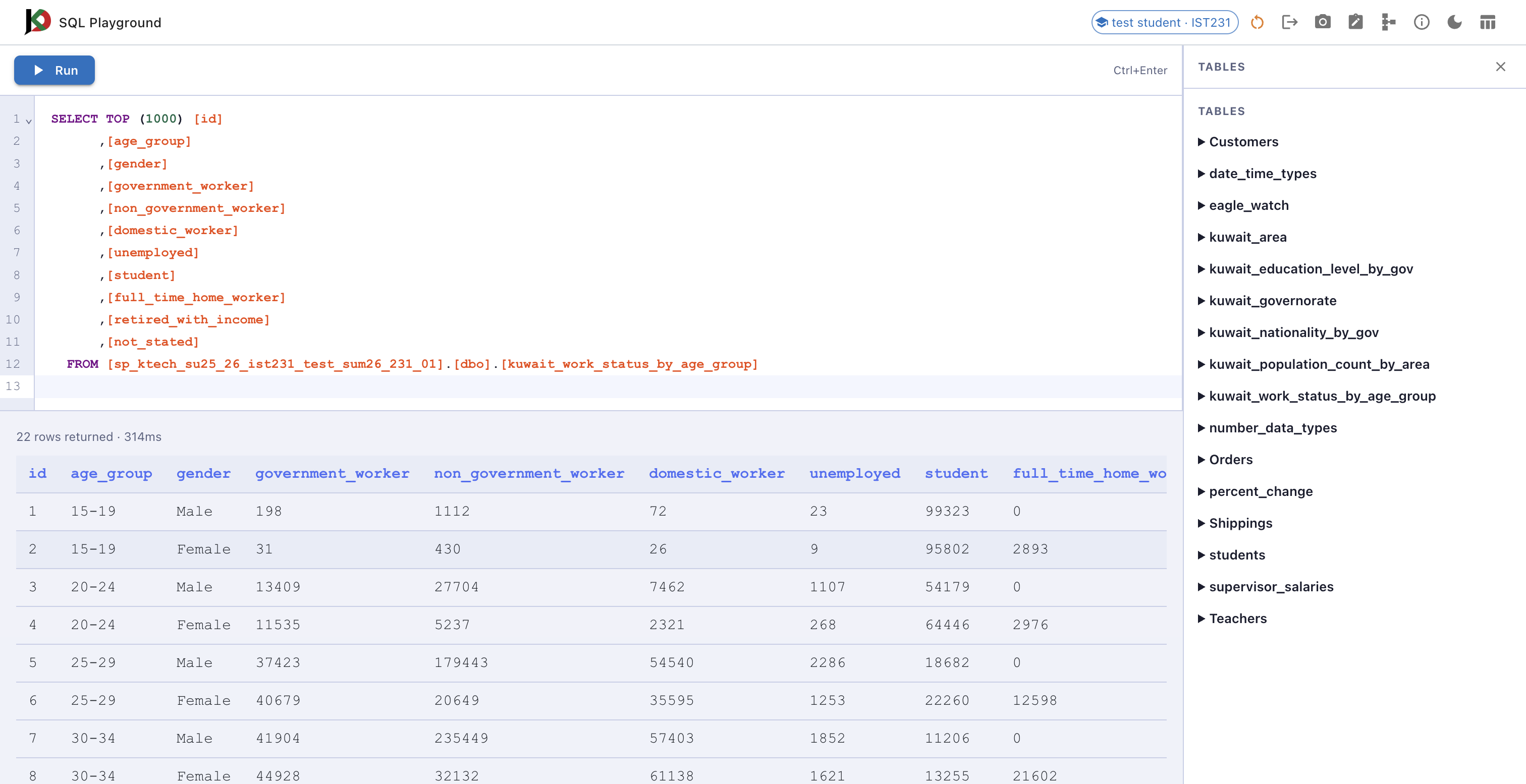The image size is (1526, 784).
Task: Click the FROM keyword on line 12
Action: point(82,364)
